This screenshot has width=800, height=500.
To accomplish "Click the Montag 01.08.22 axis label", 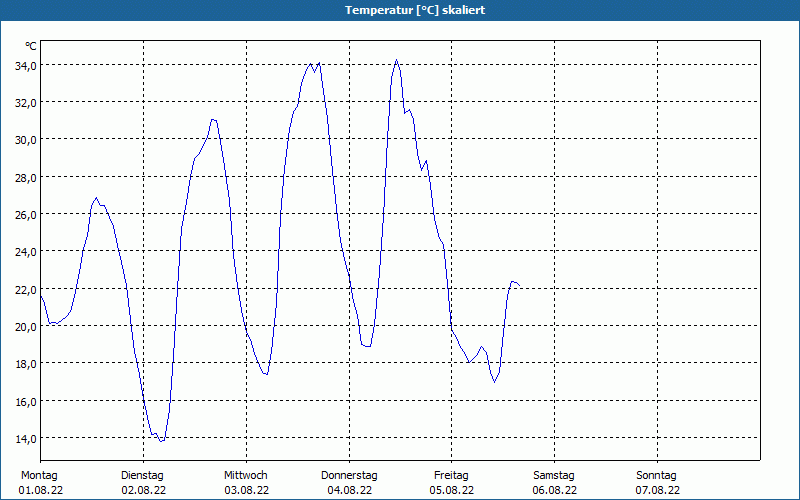I will point(40,483).
